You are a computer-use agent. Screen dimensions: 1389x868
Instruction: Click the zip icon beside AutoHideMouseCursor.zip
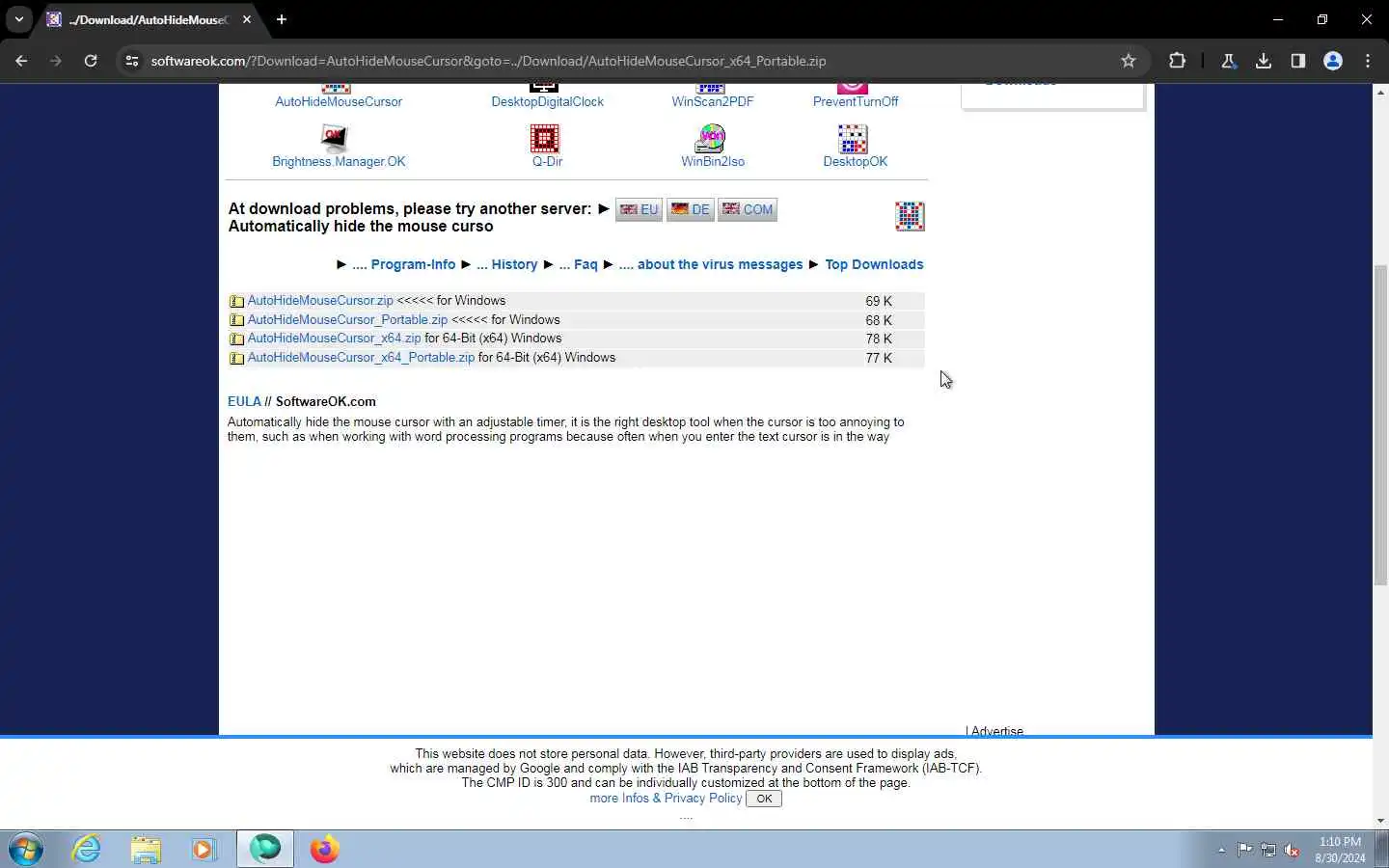click(x=236, y=301)
